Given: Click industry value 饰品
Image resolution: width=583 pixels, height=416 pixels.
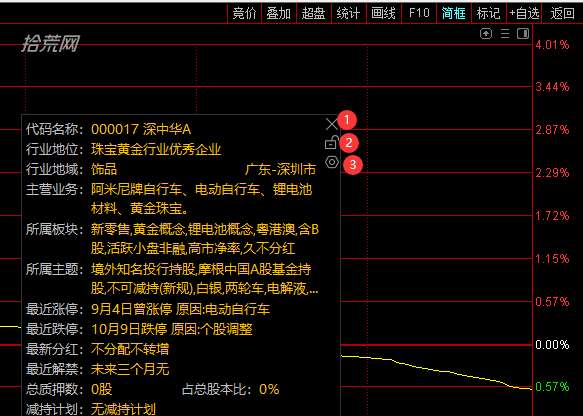Looking at the screenshot, I should (104, 170).
